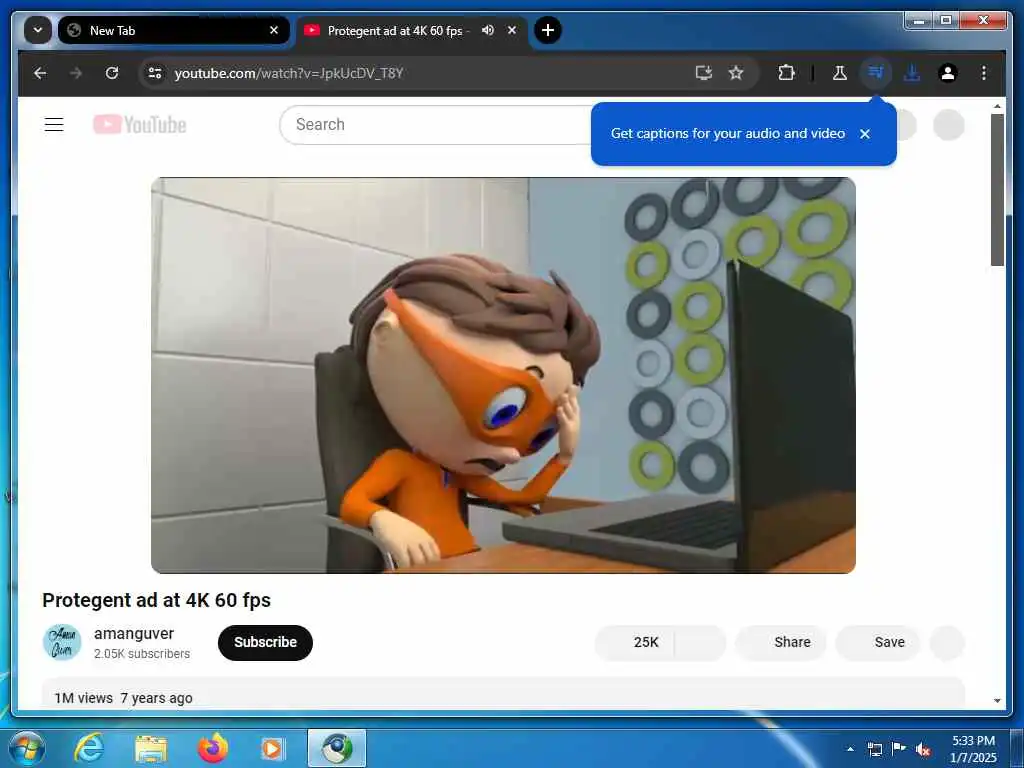Show hidden tray icons arrow
1024x768 pixels.
click(850, 749)
